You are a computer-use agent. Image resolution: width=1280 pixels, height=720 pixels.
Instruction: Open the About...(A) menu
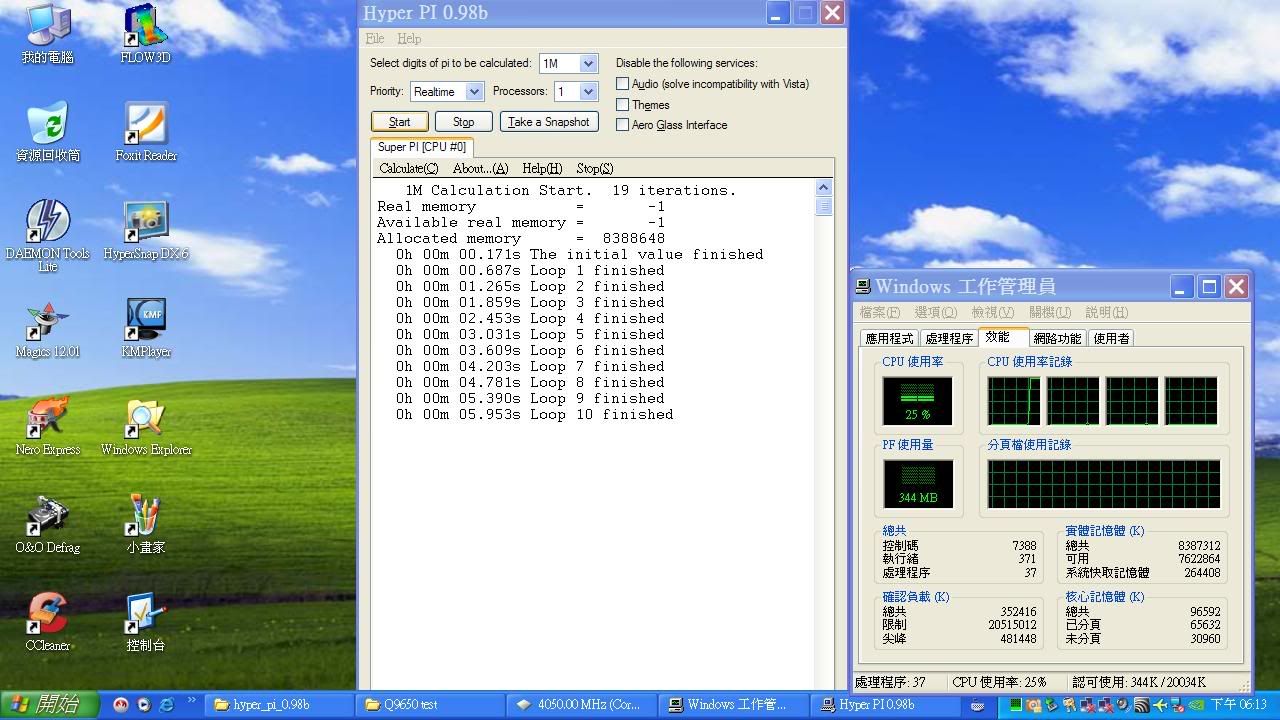pos(480,168)
